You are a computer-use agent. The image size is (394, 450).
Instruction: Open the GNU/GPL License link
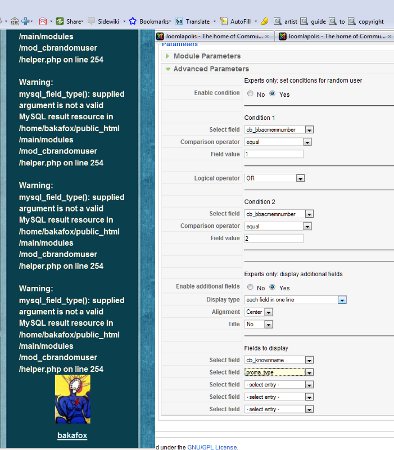pos(212,447)
